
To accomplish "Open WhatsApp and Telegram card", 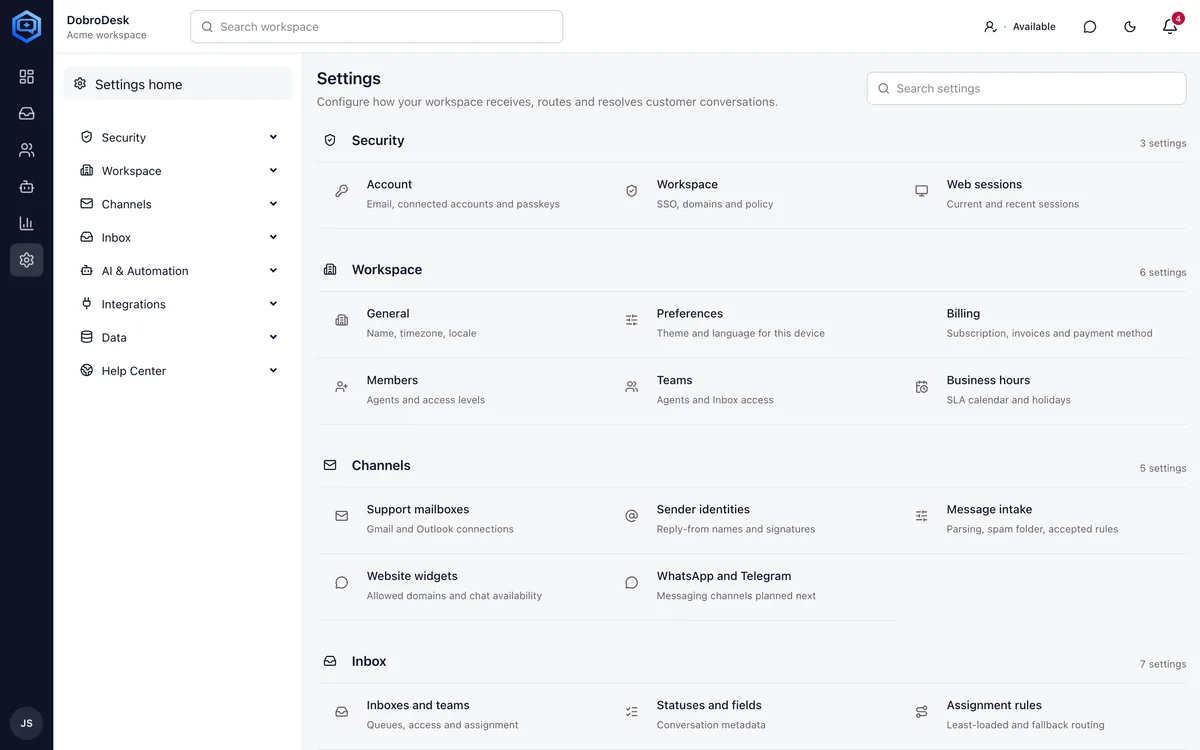I will pyautogui.click(x=751, y=586).
